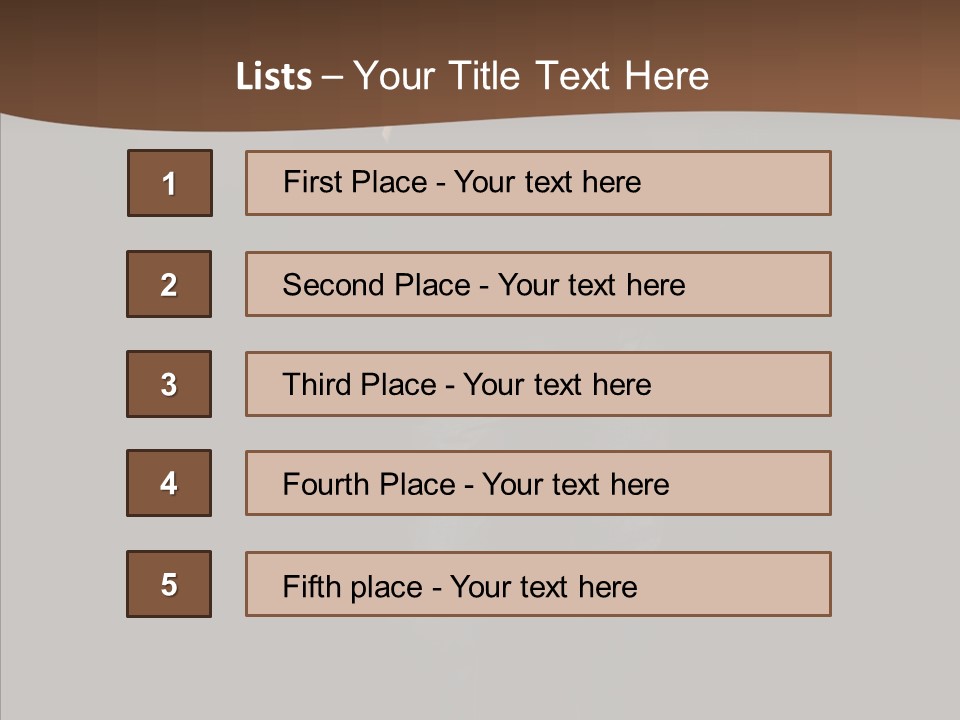
Task: Click the Third Place words
Action: [359, 385]
